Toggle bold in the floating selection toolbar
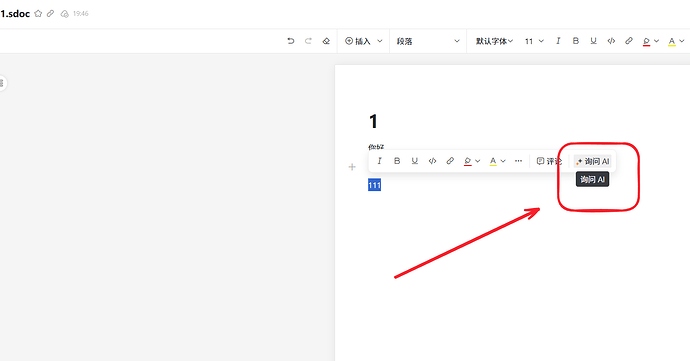The image size is (690, 361). 397,161
